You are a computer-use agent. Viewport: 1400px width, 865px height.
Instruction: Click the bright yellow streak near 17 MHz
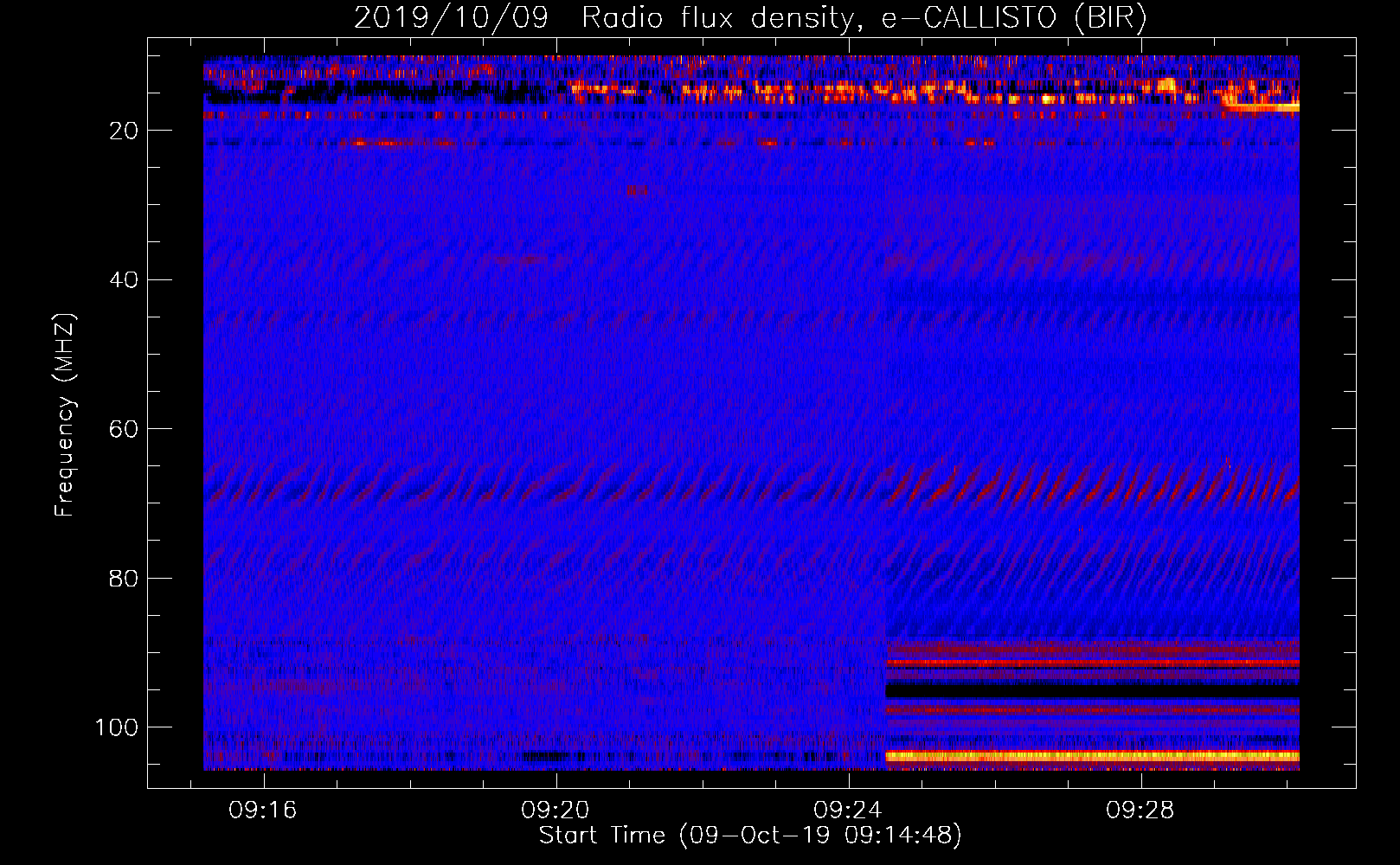pos(1263,107)
